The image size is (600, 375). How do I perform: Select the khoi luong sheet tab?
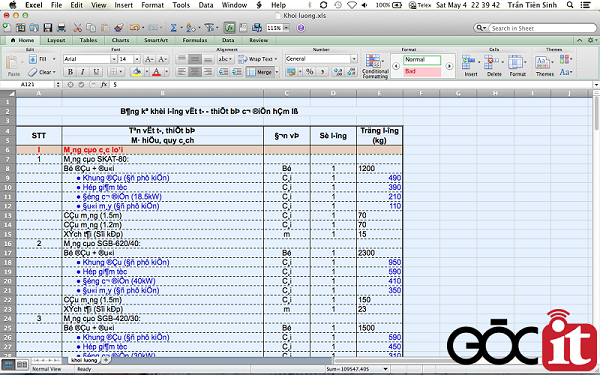[x=84, y=360]
